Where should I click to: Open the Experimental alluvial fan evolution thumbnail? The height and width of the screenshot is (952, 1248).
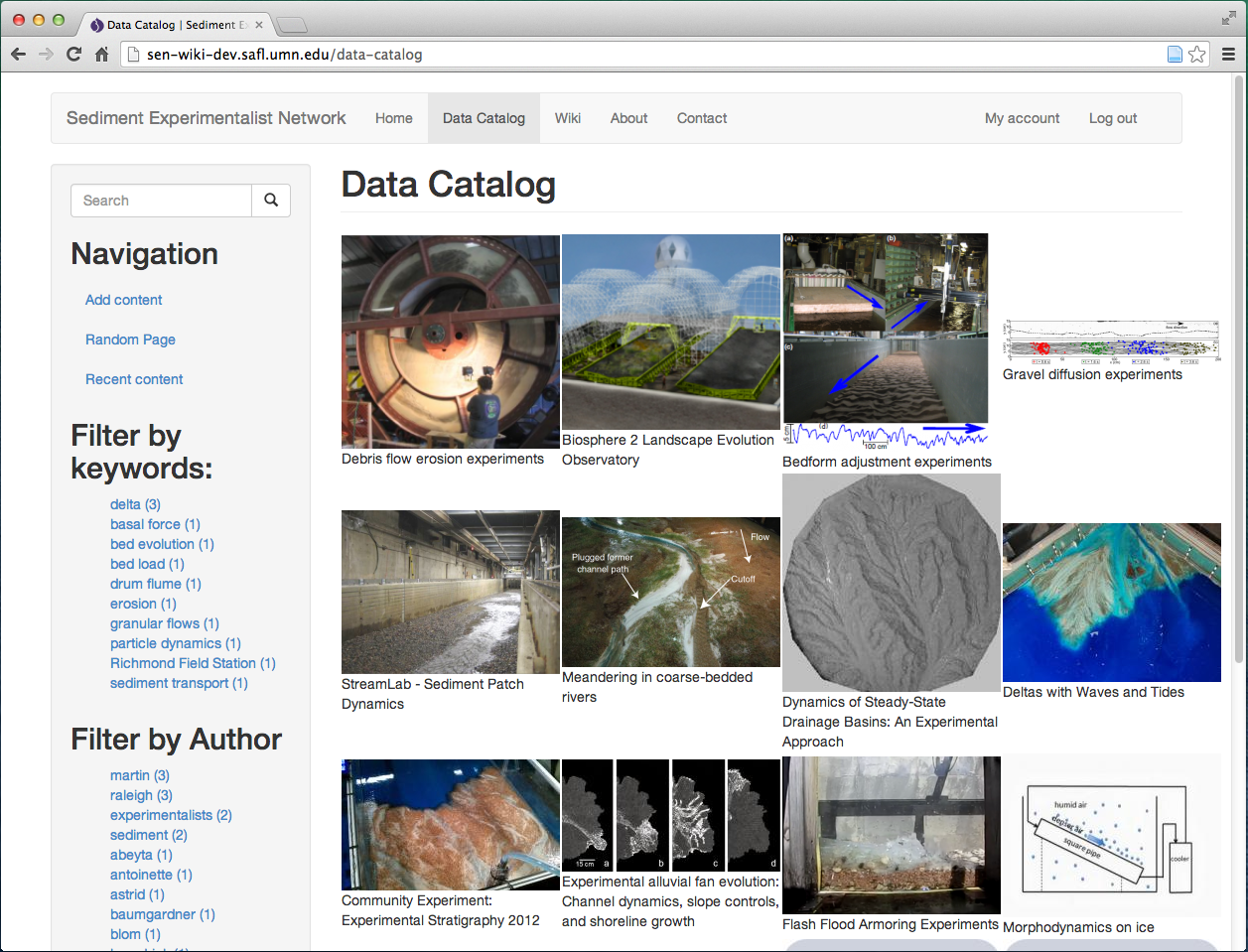(x=671, y=815)
